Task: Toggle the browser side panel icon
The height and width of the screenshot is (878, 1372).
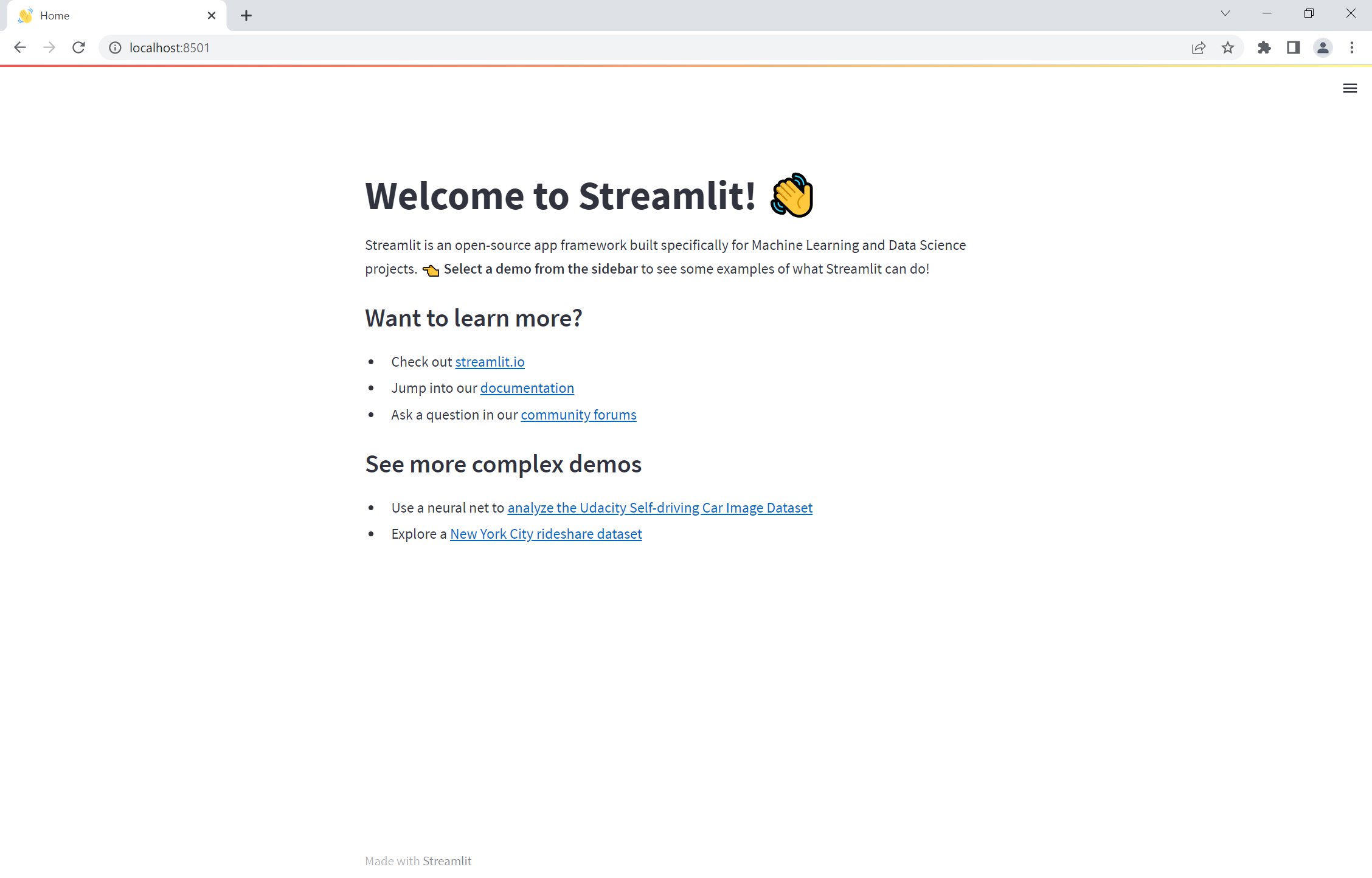Action: (1293, 47)
